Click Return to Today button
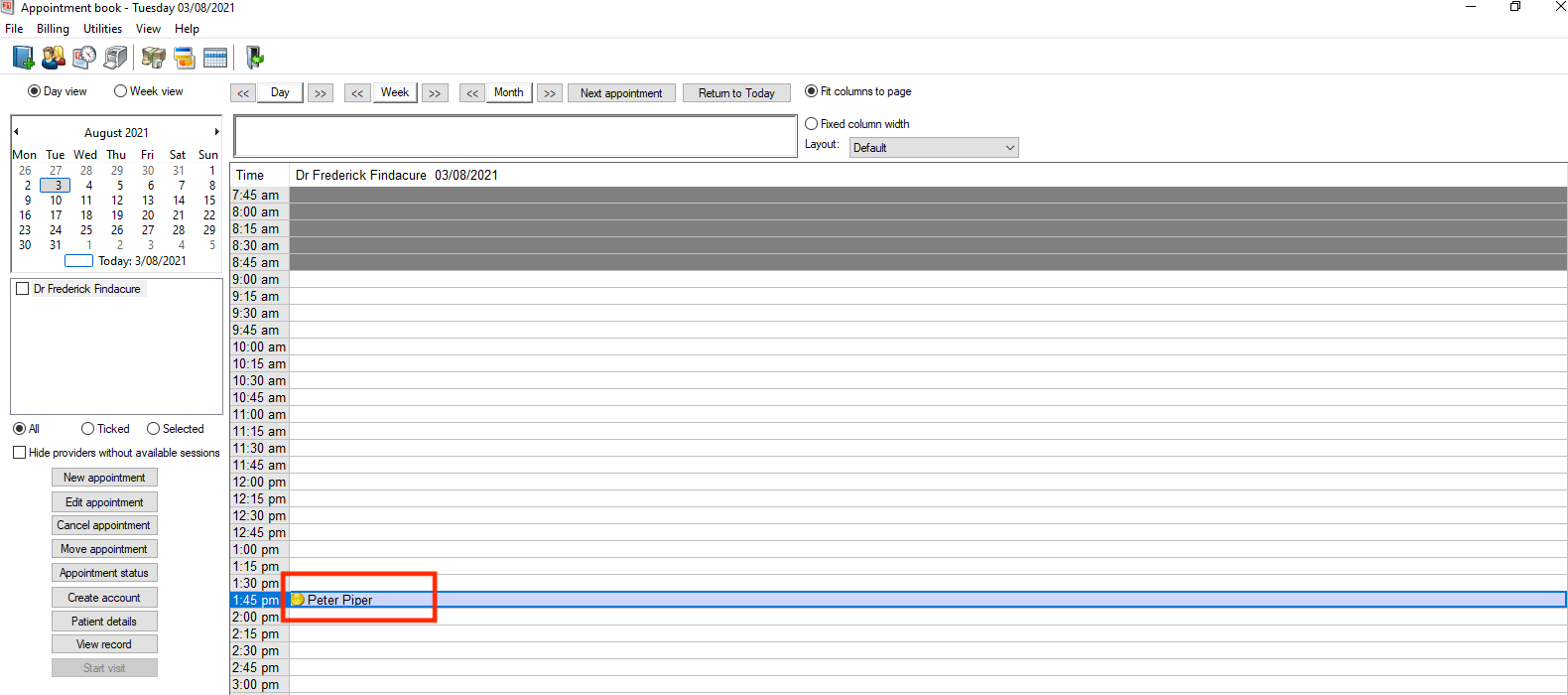This screenshot has height=695, width=1568. point(736,93)
